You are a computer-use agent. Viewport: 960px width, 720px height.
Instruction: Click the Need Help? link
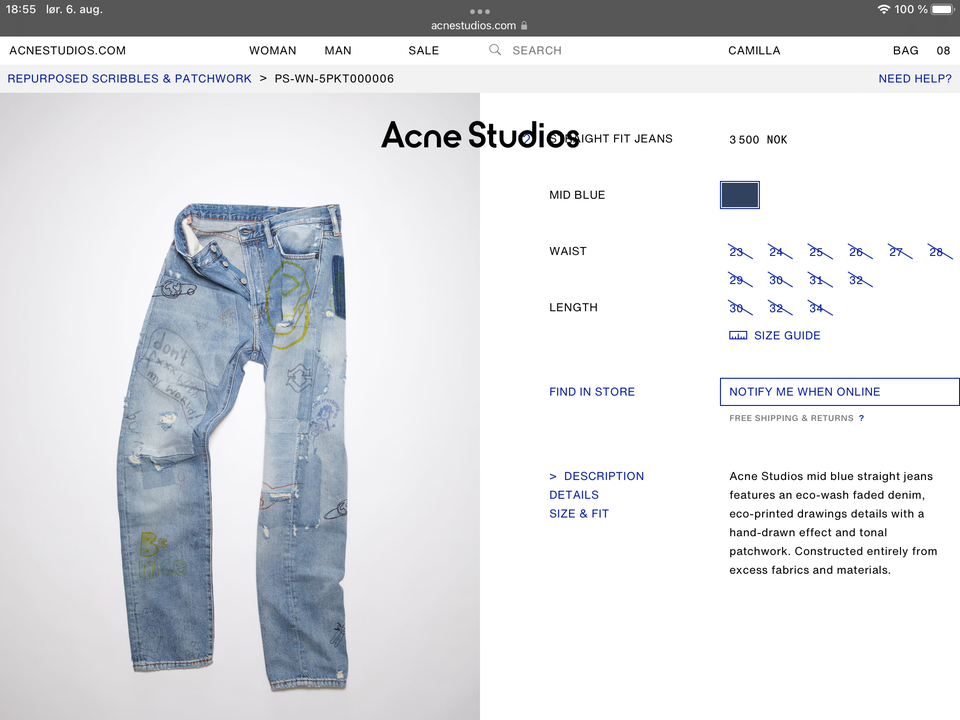[915, 78]
